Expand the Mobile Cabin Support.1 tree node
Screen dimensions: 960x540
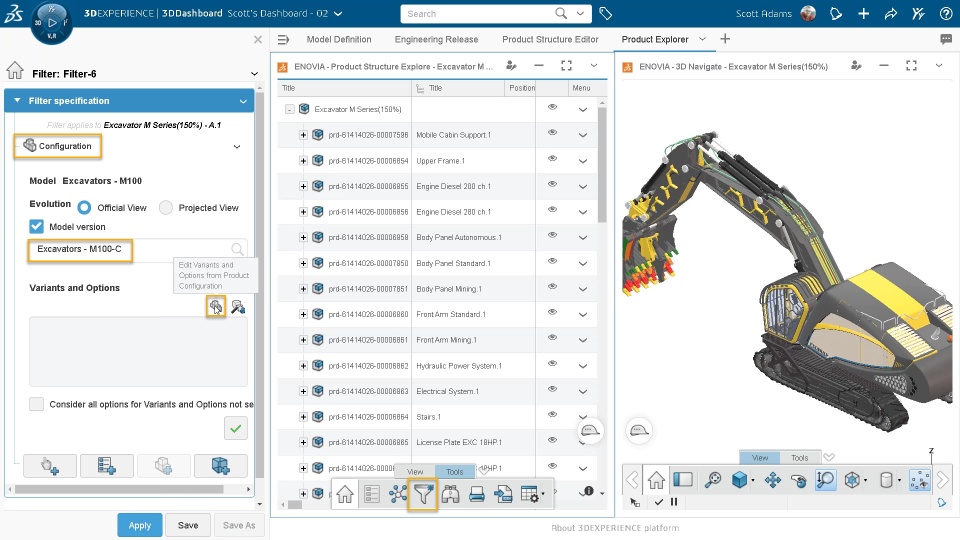pos(303,135)
